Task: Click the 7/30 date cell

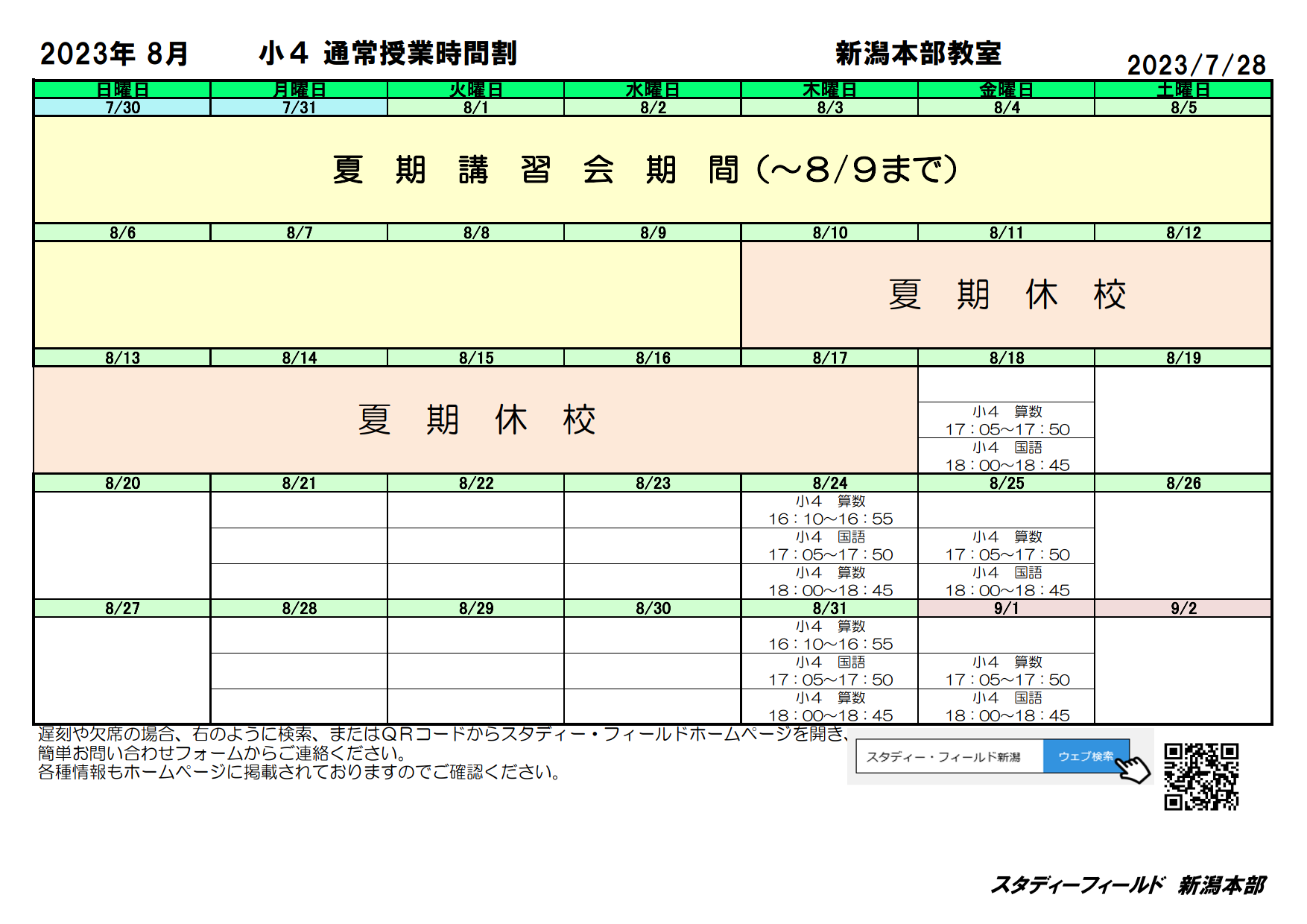Action: coord(122,107)
